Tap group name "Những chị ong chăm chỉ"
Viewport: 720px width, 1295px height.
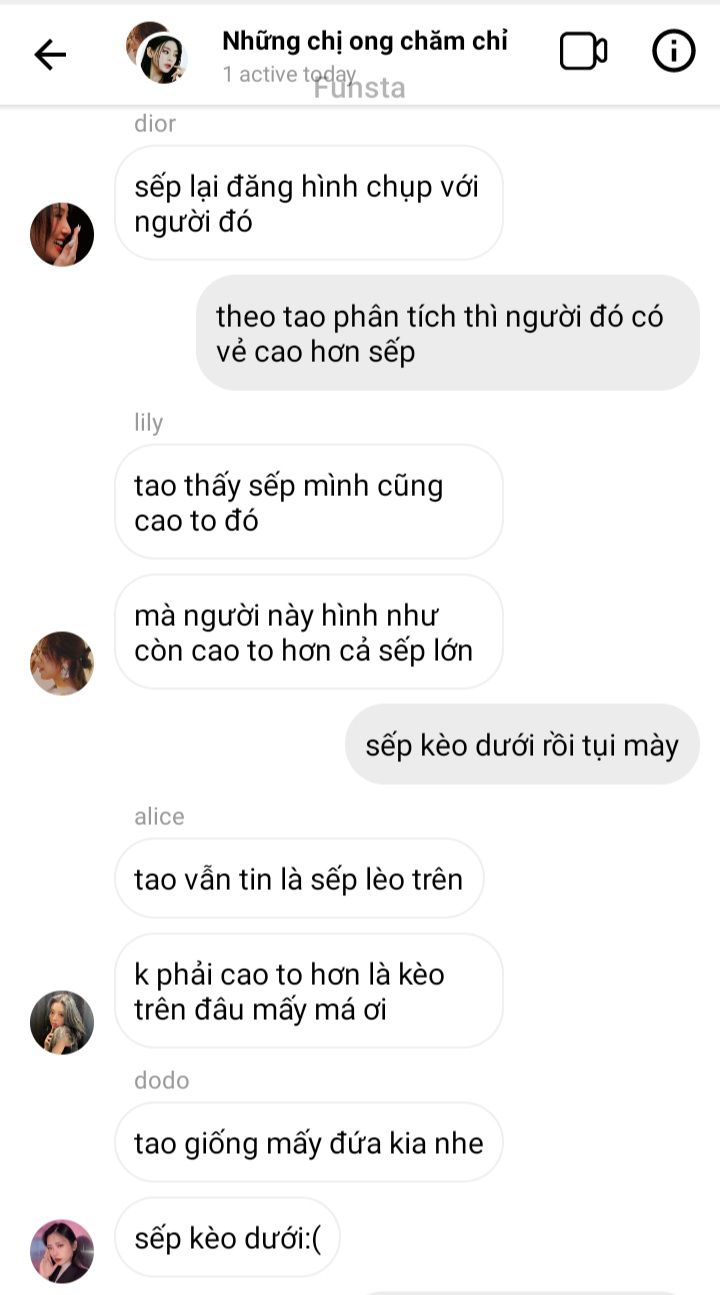[x=365, y=41]
